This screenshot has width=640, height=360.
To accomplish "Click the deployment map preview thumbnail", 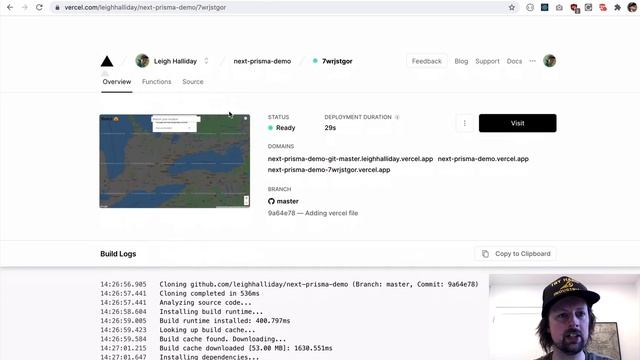I will click(175, 161).
